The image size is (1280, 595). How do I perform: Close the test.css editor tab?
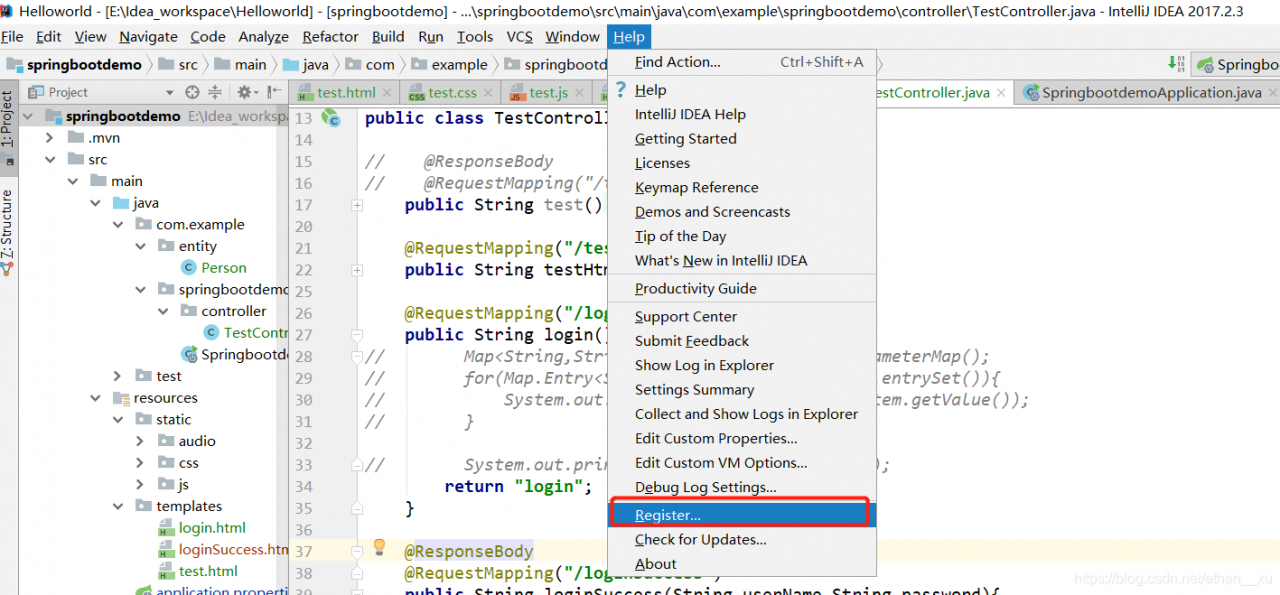[488, 93]
